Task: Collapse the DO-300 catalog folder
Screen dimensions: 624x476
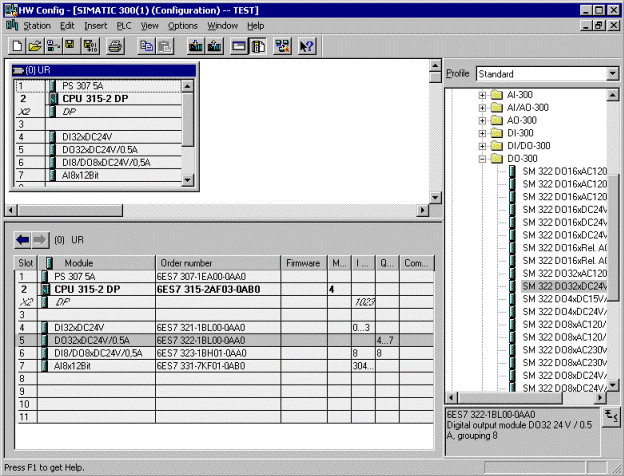Action: (482, 158)
